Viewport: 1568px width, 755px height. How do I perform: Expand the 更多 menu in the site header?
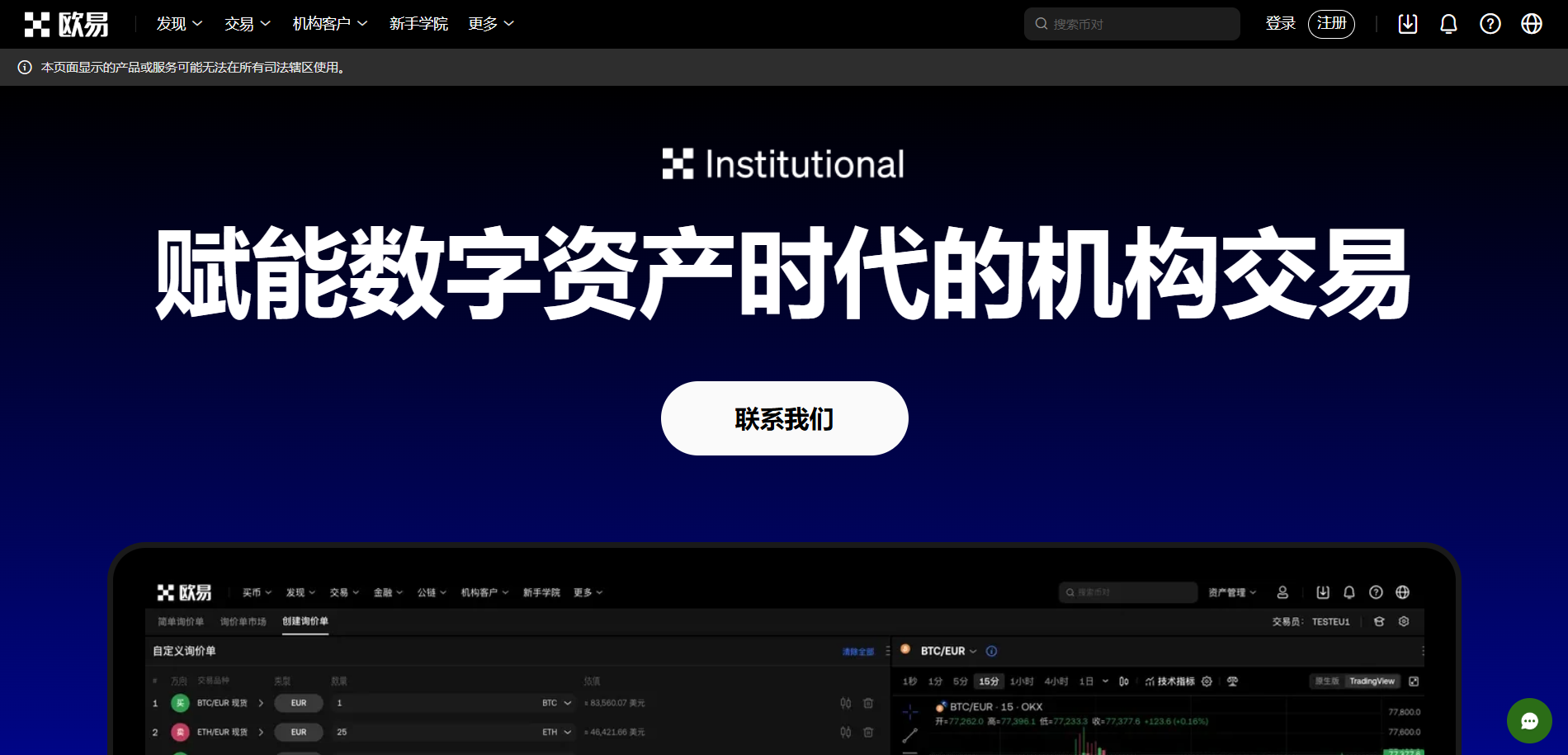tap(491, 24)
